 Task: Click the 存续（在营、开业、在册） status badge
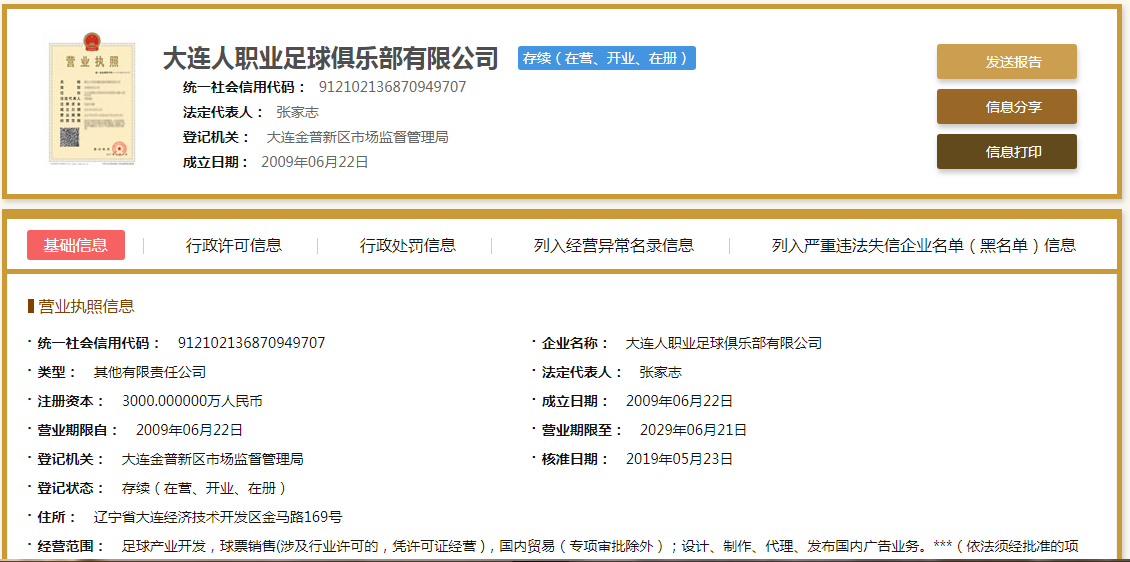click(x=606, y=58)
